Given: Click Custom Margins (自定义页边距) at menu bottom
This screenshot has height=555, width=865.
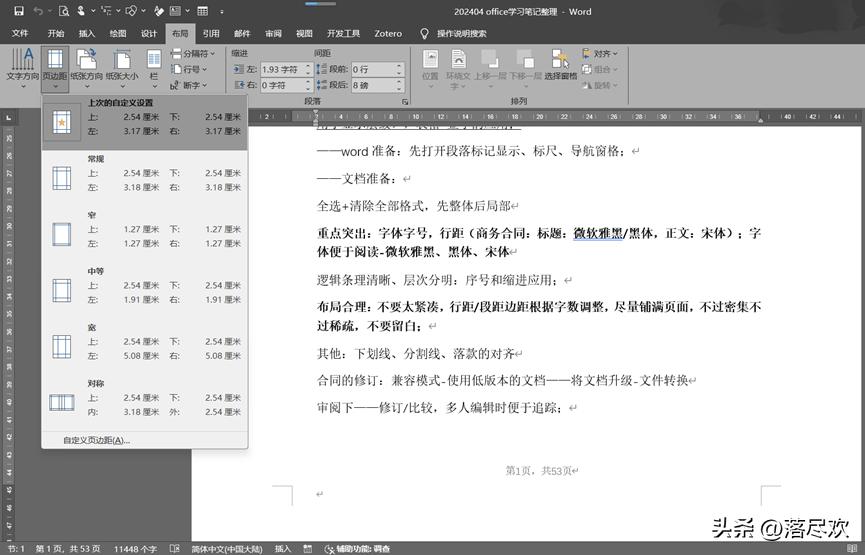Looking at the screenshot, I should coord(96,440).
